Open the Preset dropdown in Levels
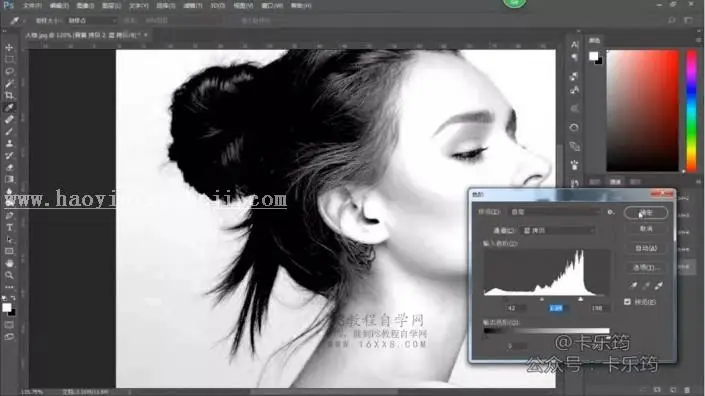The image size is (705, 396). [x=555, y=212]
